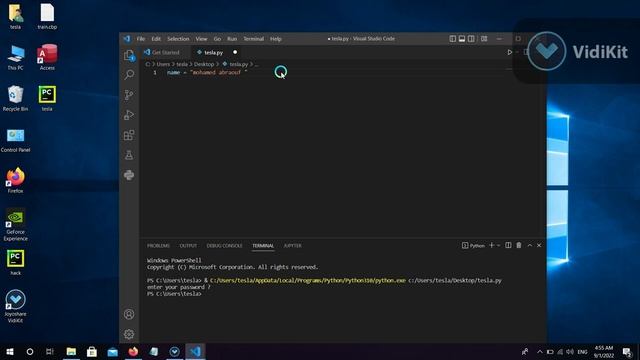Kill terminal with trash icon

pyautogui.click(x=519, y=245)
